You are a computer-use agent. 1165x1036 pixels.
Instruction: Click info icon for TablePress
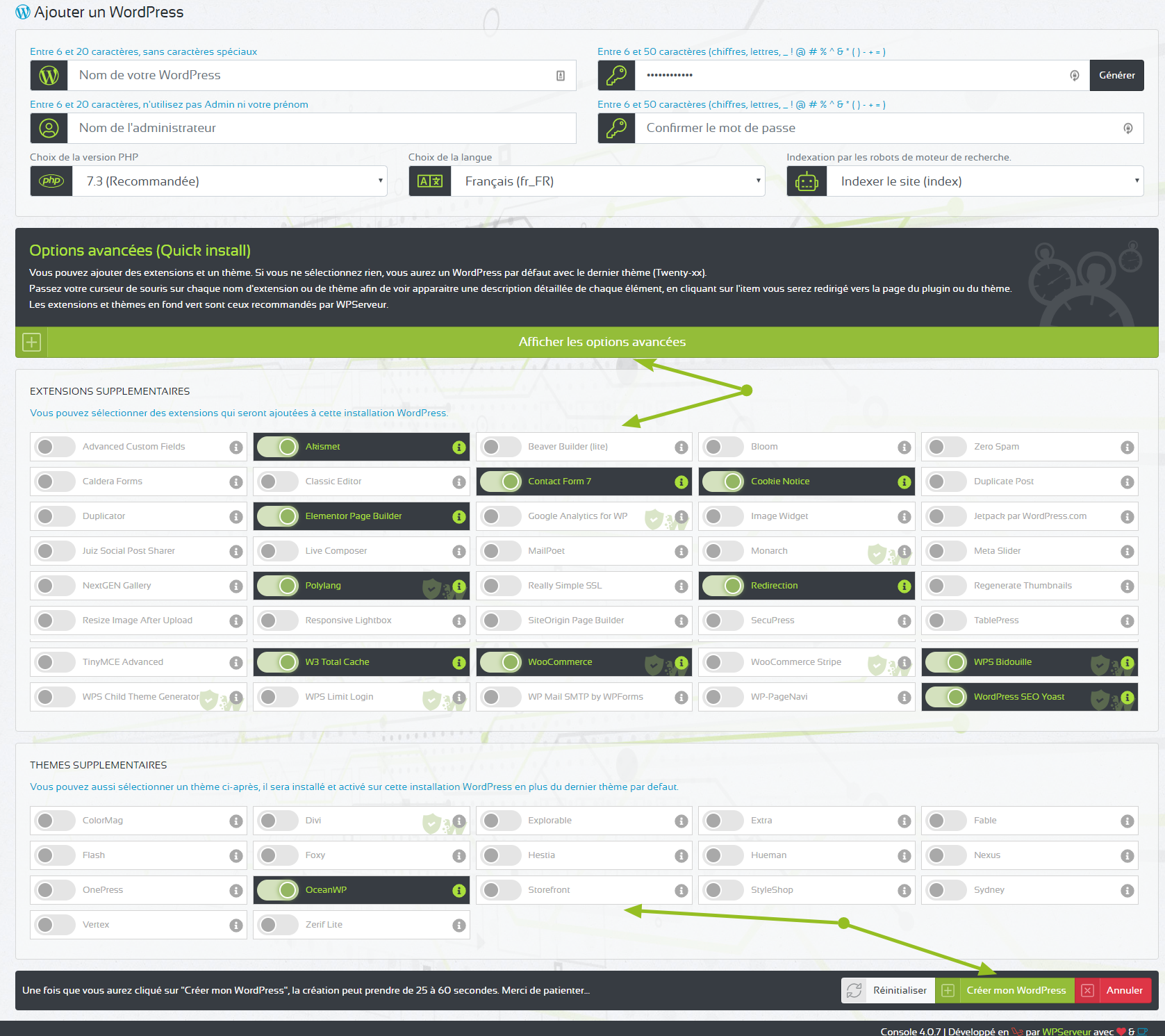(x=1127, y=621)
